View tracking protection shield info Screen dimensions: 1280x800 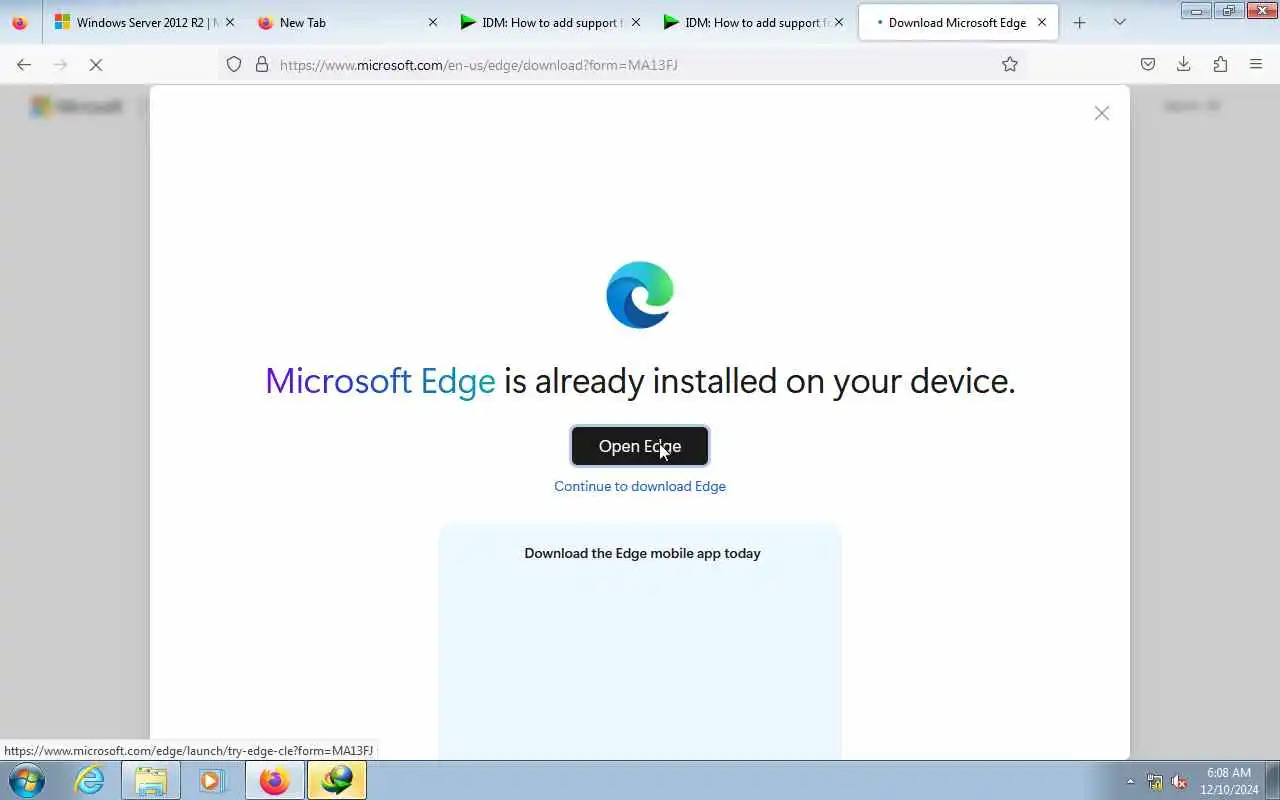(x=234, y=64)
